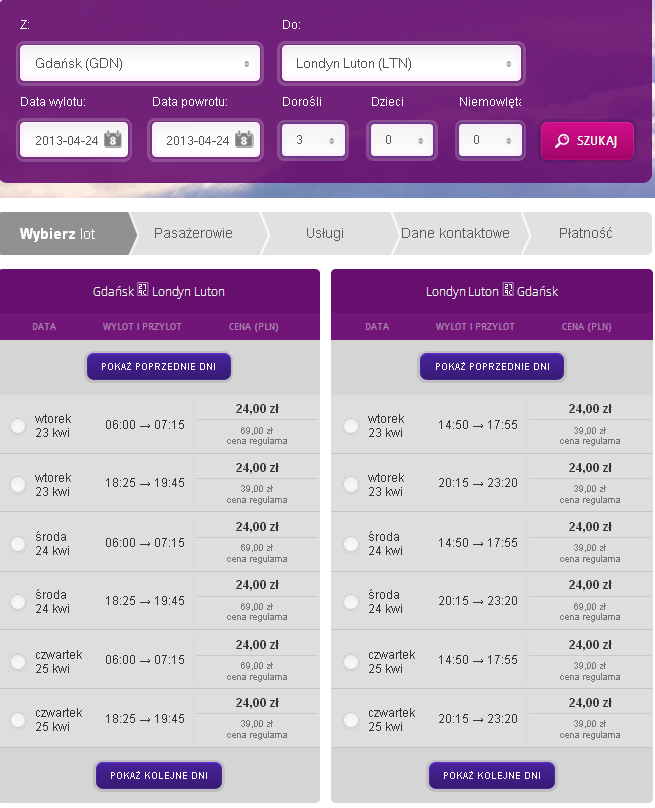Open destination Londyn Luton (LTN) dropdown
This screenshot has width=655, height=808.
tap(401, 63)
